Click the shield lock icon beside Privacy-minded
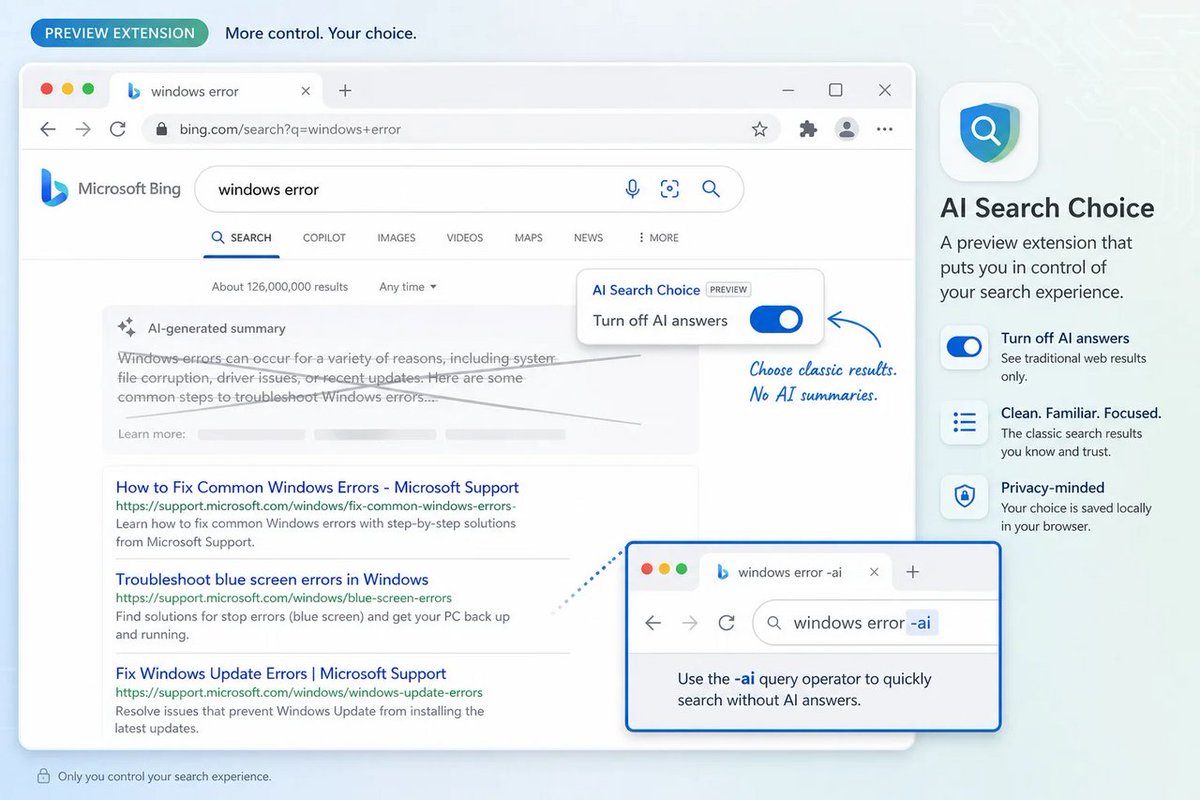The image size is (1200, 800). tap(964, 498)
